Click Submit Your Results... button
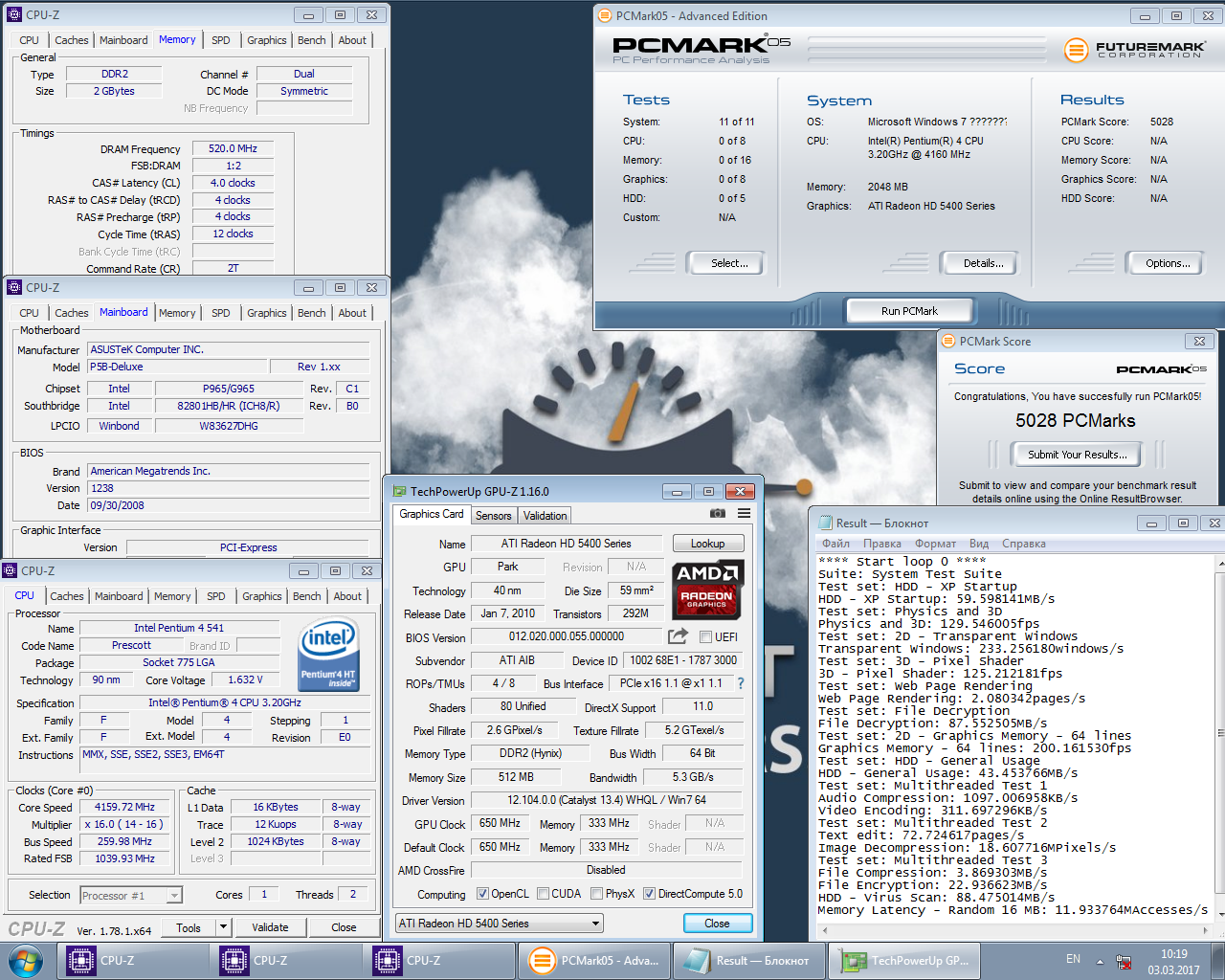 tap(1078, 455)
